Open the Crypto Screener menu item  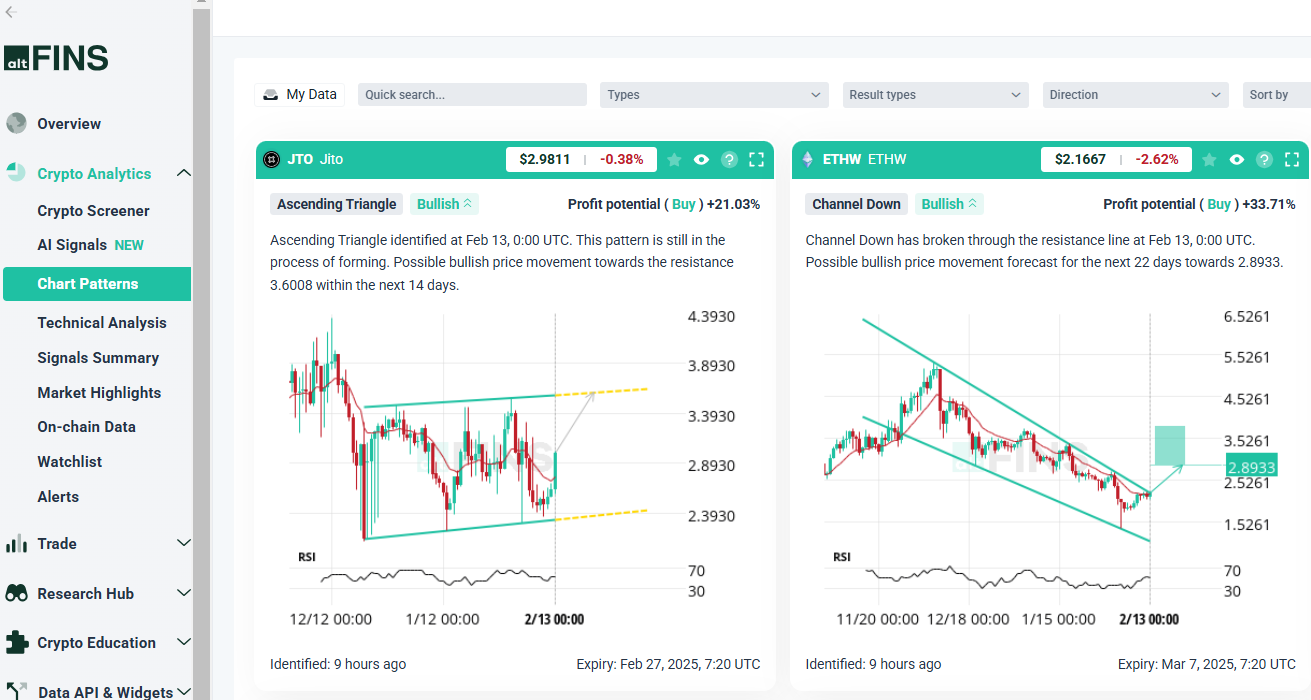point(93,211)
